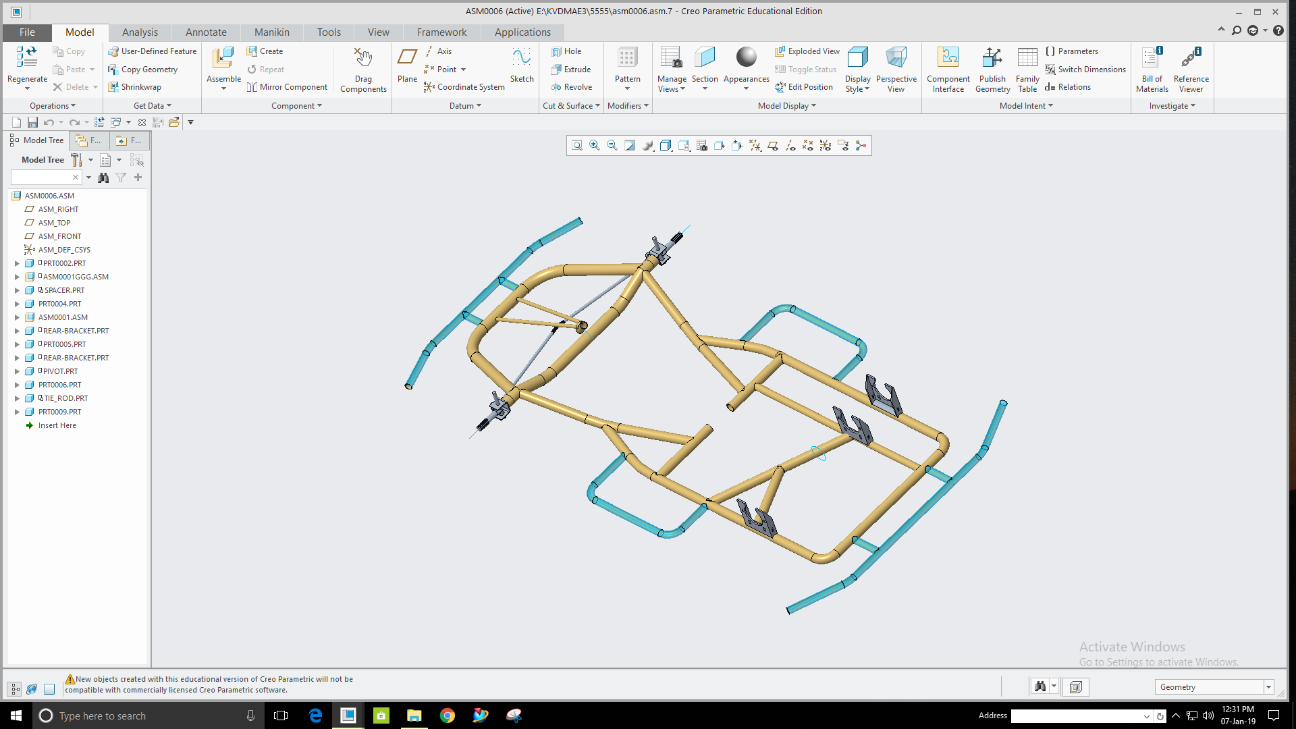Switch to the Manikin tab

click(x=272, y=32)
